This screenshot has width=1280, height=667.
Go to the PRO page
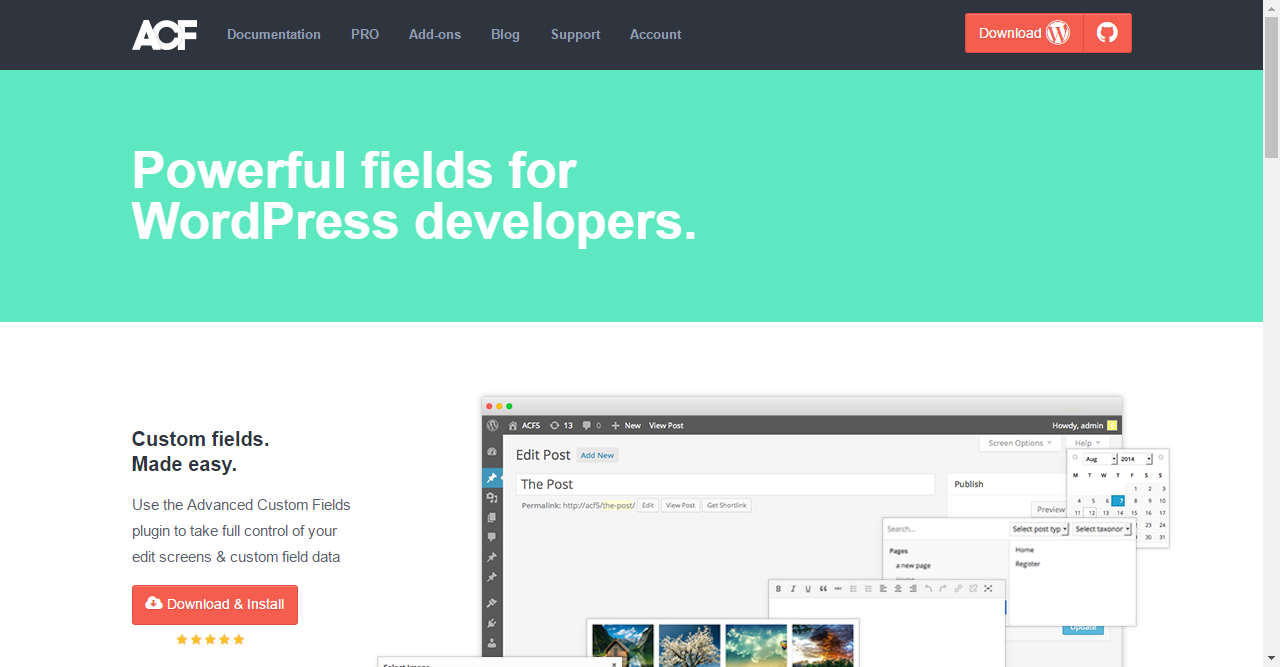click(364, 34)
